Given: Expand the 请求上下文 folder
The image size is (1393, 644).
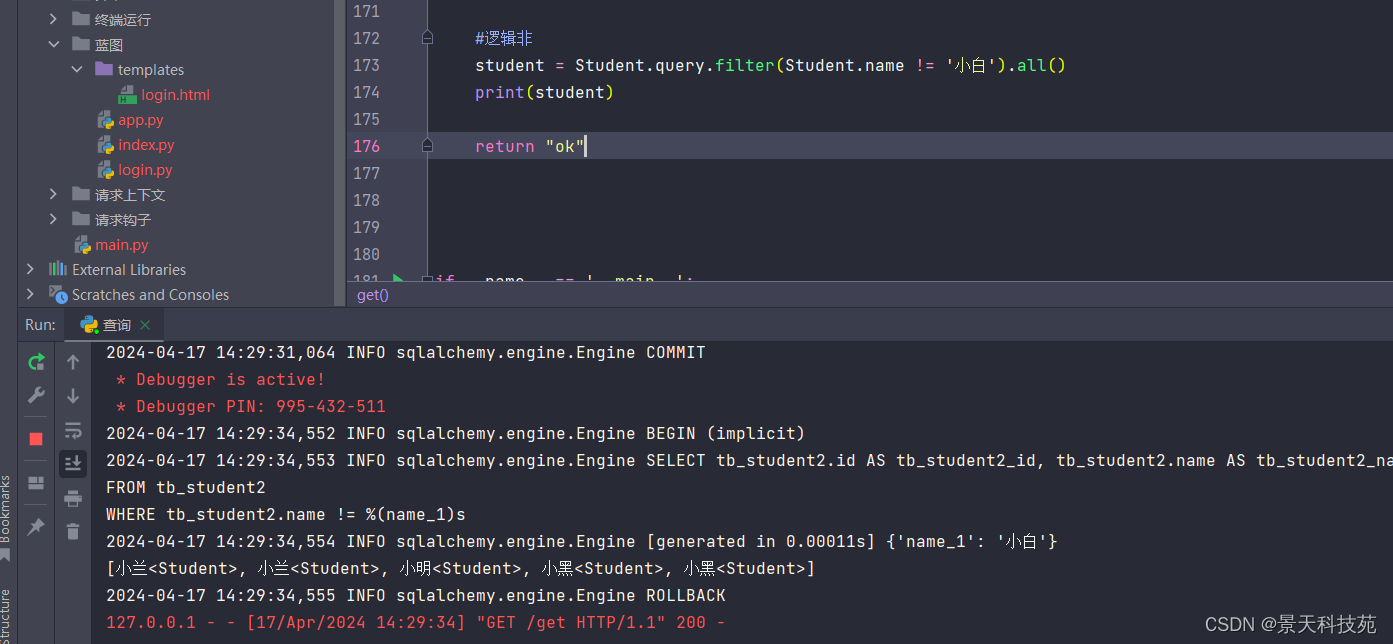Looking at the screenshot, I should pos(54,195).
